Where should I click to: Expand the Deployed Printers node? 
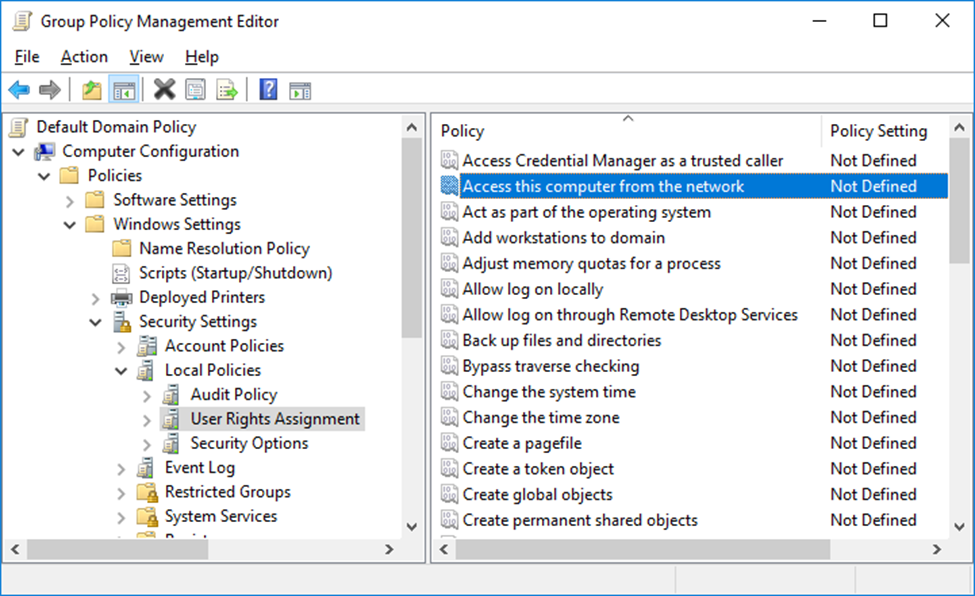coord(95,299)
